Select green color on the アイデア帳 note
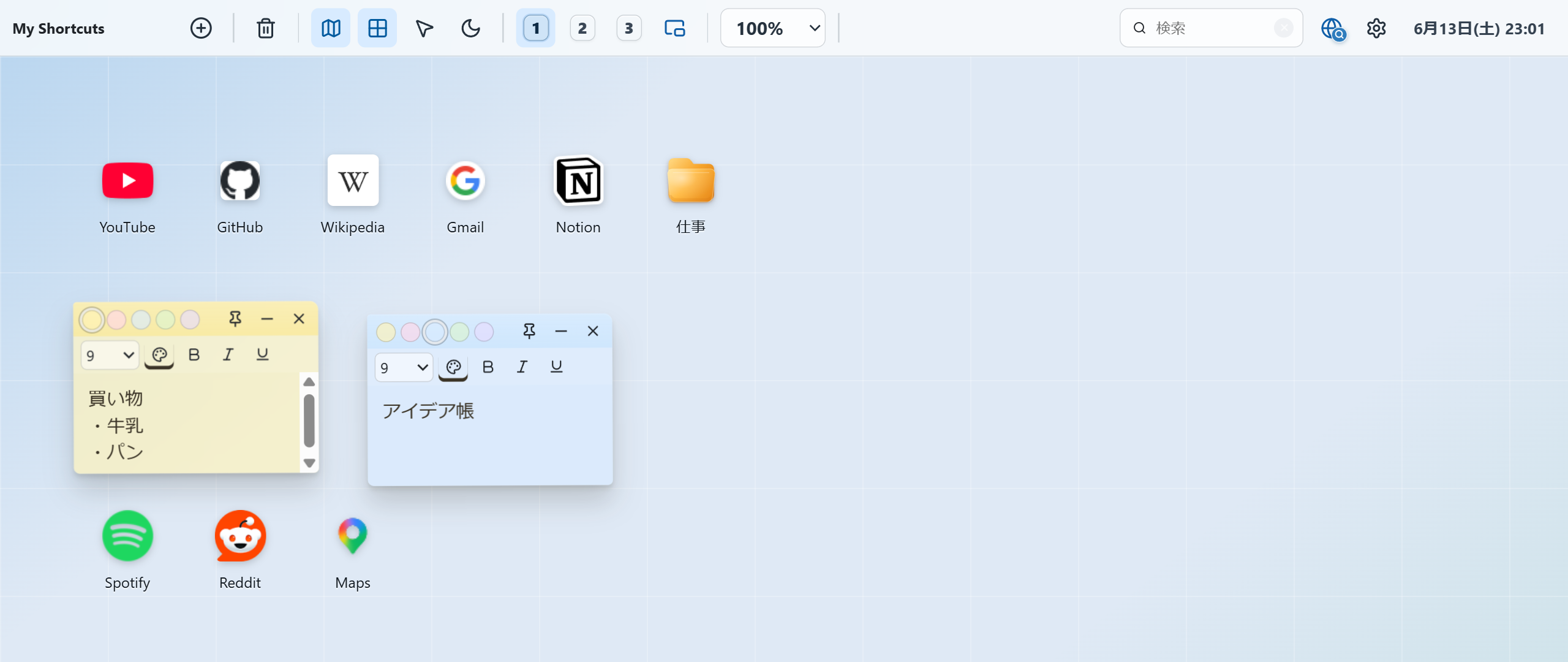 click(x=459, y=332)
